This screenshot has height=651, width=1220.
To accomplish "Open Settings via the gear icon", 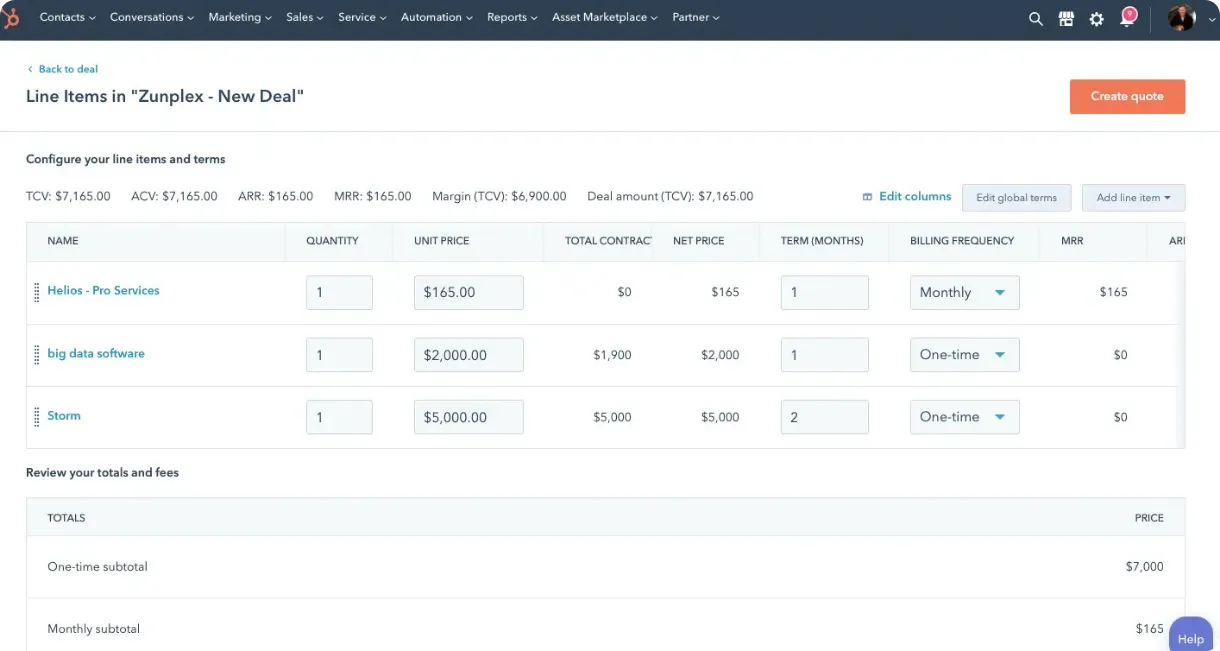I will click(1097, 18).
